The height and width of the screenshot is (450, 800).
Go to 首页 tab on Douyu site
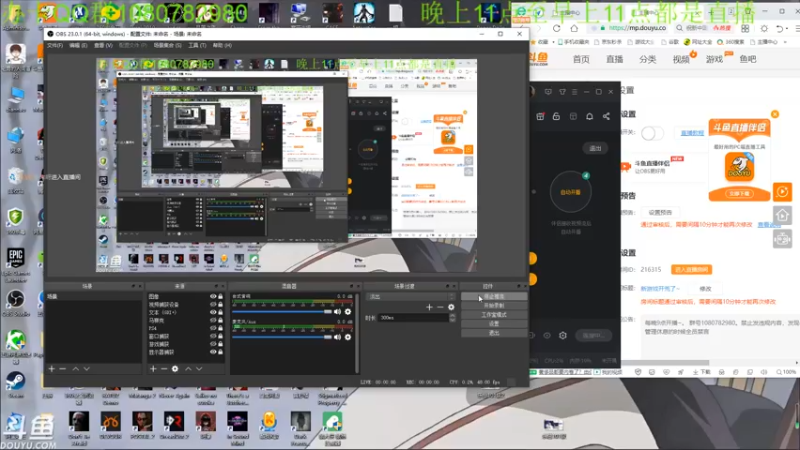click(581, 59)
